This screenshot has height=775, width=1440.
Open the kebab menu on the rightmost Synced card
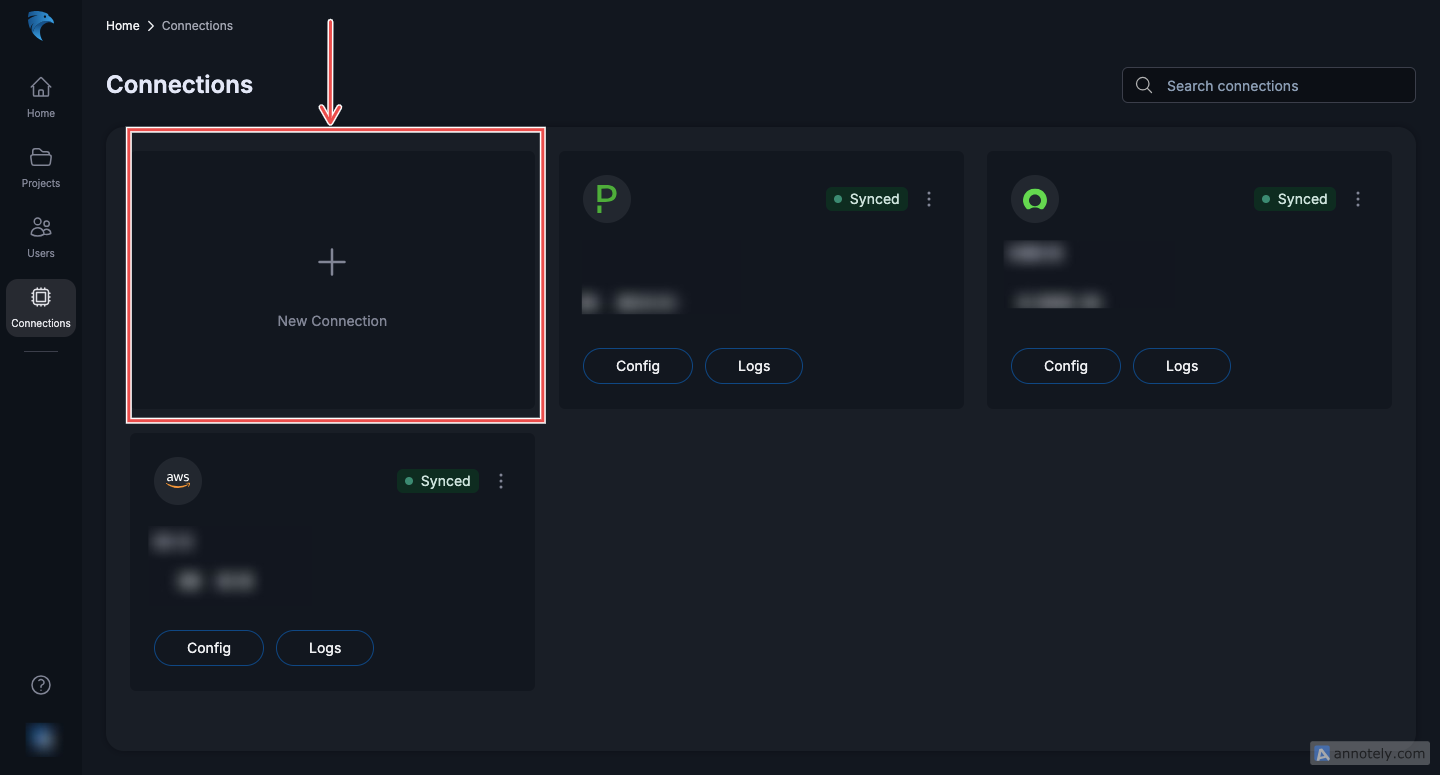[x=1358, y=199]
